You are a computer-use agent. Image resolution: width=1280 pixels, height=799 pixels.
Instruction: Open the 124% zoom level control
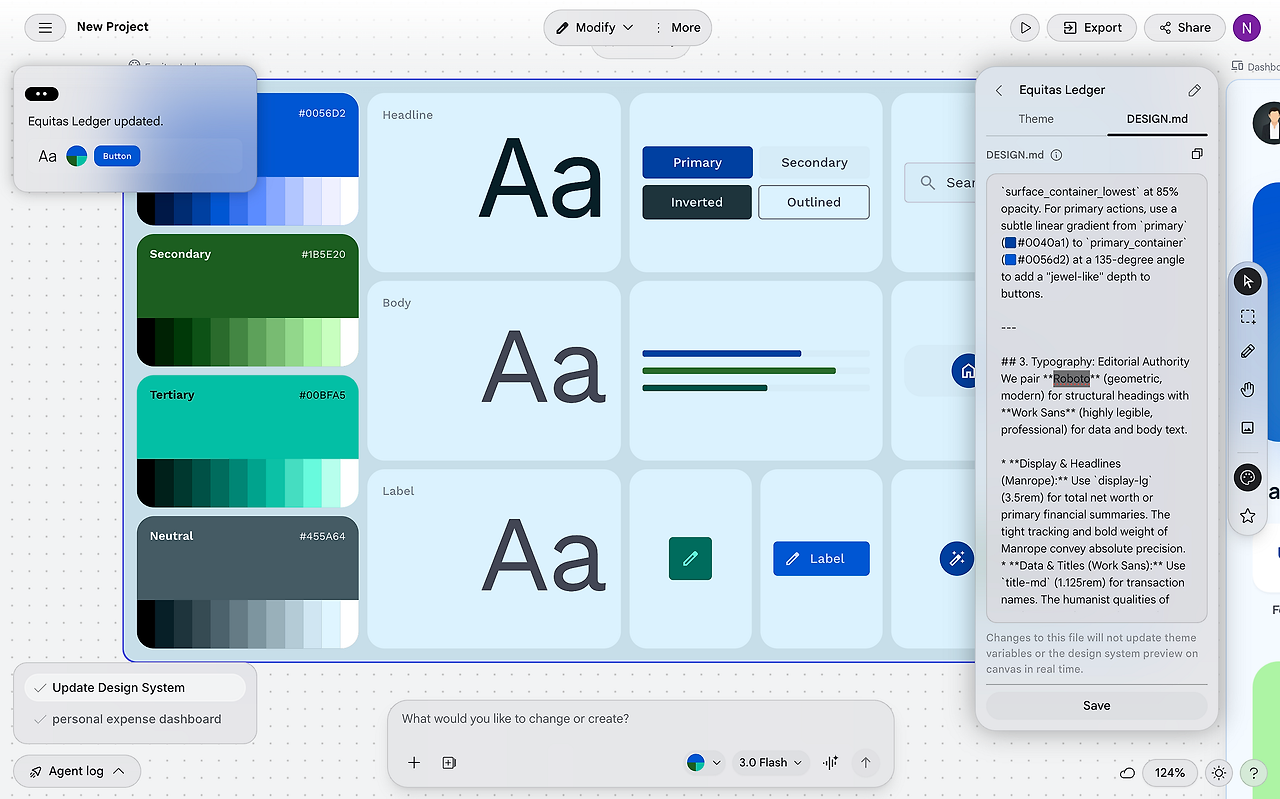tap(1170, 773)
